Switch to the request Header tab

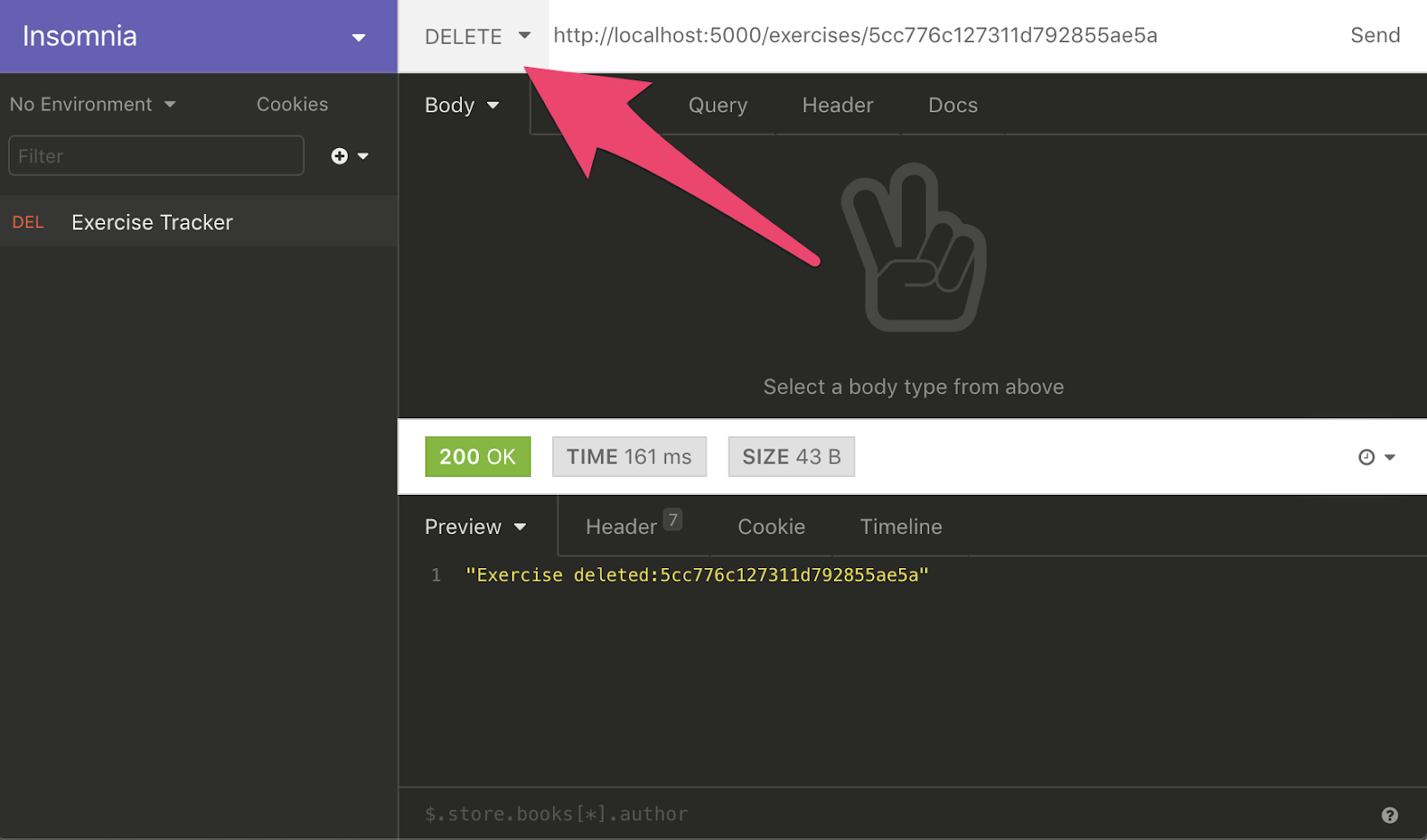point(837,105)
